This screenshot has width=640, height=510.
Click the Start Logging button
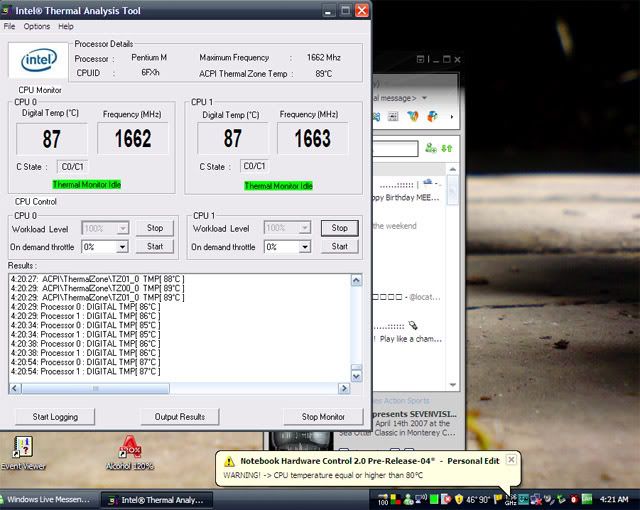(55, 417)
